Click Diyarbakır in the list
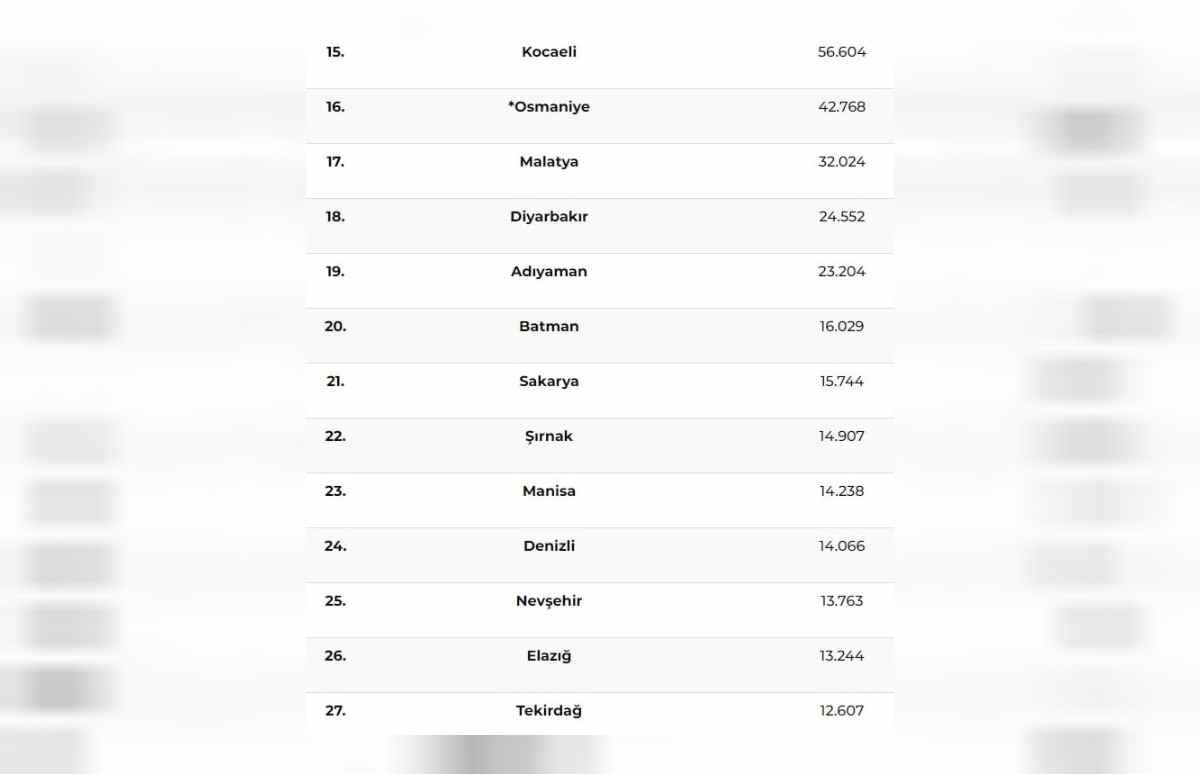 pyautogui.click(x=549, y=217)
